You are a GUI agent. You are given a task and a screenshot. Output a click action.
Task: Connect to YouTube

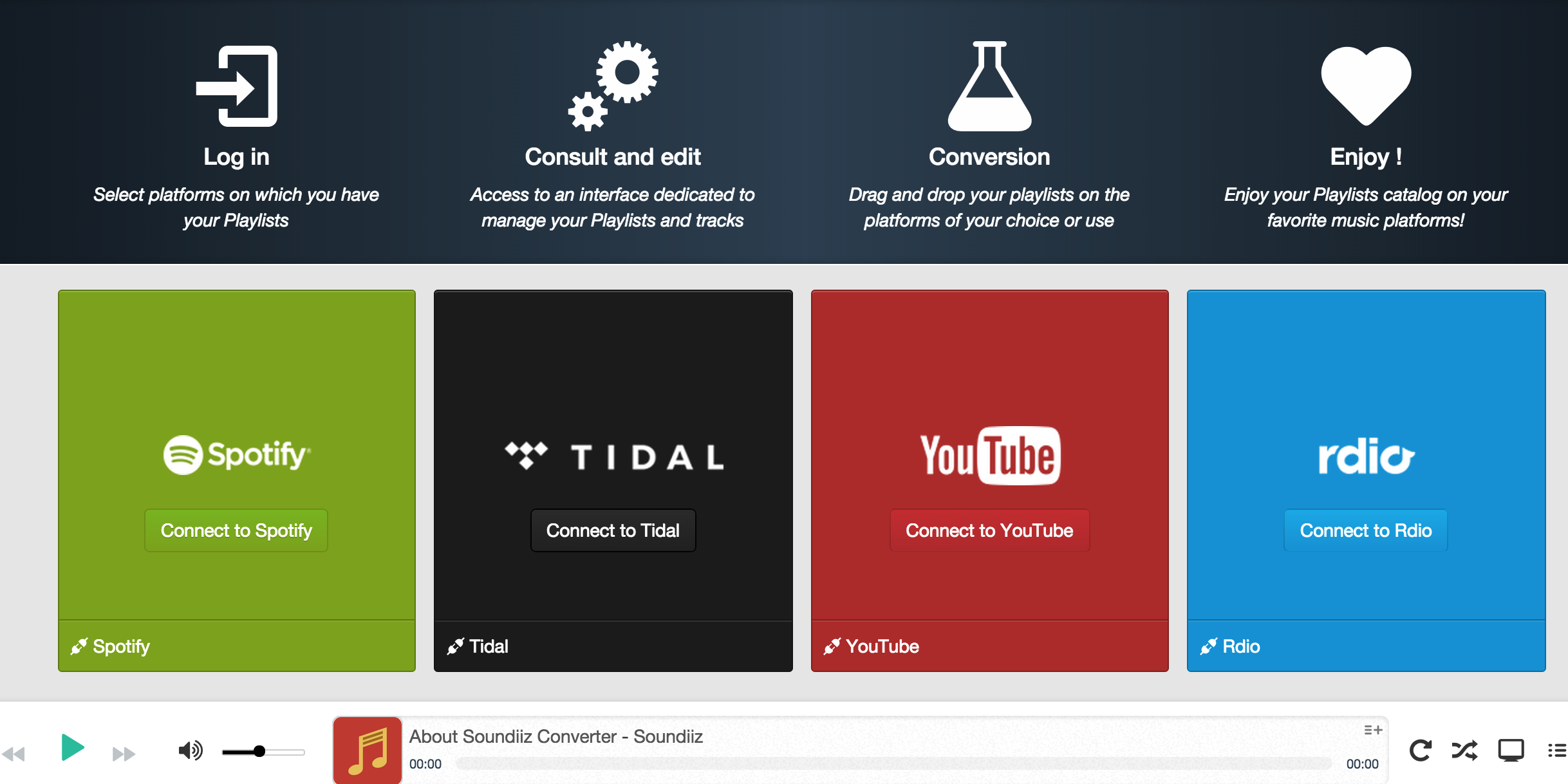point(989,530)
